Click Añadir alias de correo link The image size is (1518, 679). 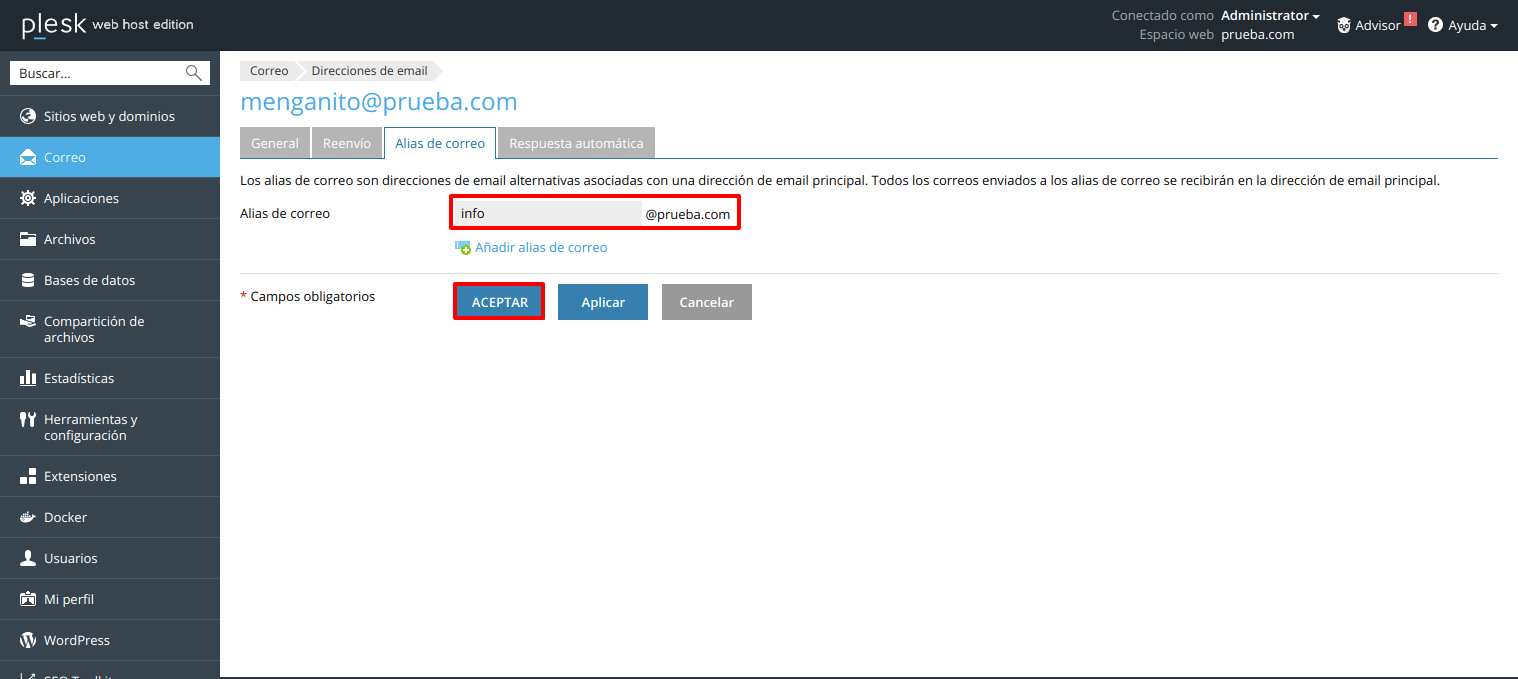click(540, 247)
